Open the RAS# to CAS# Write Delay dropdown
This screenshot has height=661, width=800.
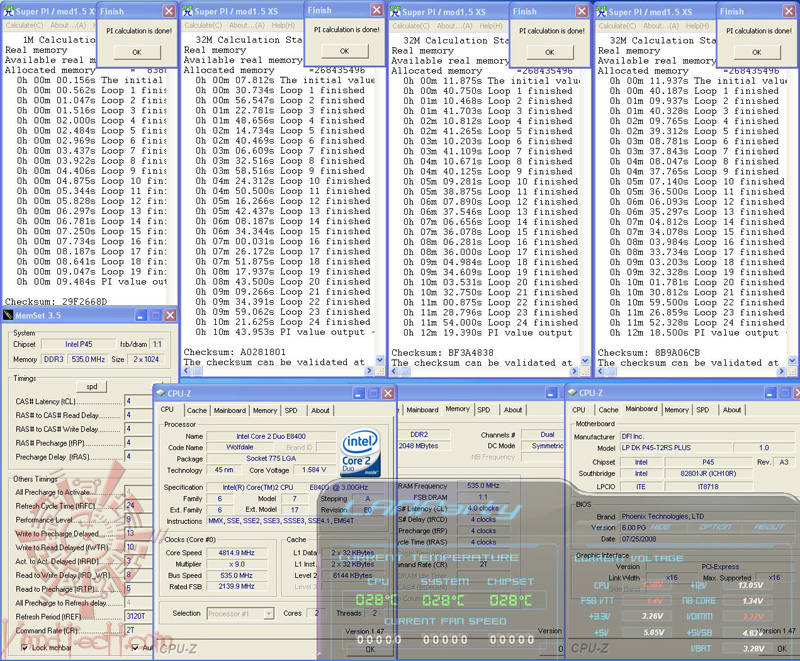pyautogui.click(x=138, y=428)
